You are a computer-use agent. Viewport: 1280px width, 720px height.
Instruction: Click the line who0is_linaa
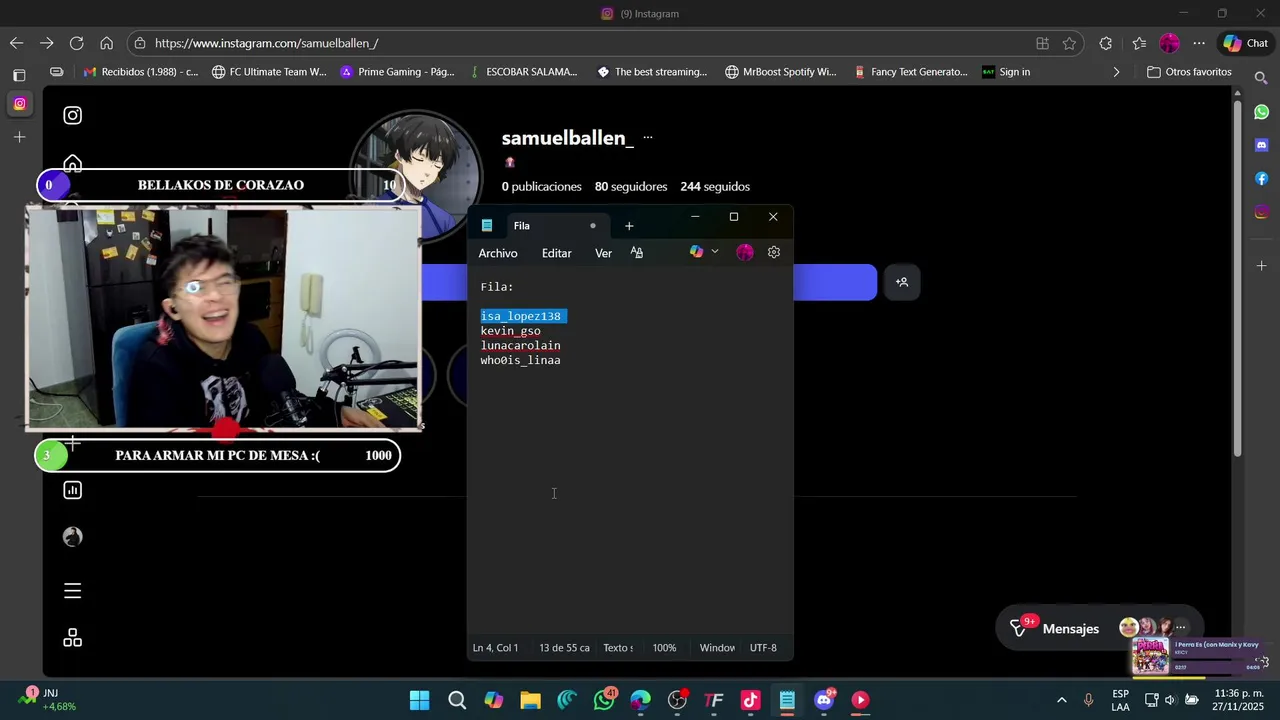tap(521, 360)
